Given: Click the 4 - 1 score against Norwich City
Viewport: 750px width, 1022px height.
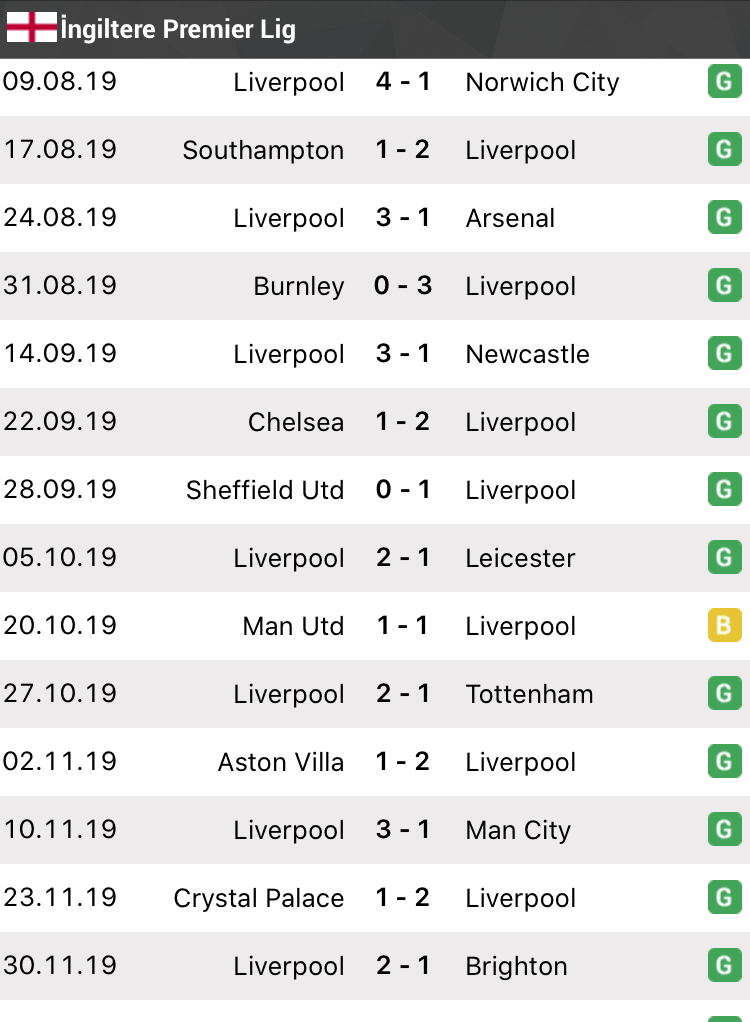Looking at the screenshot, I should point(403,82).
